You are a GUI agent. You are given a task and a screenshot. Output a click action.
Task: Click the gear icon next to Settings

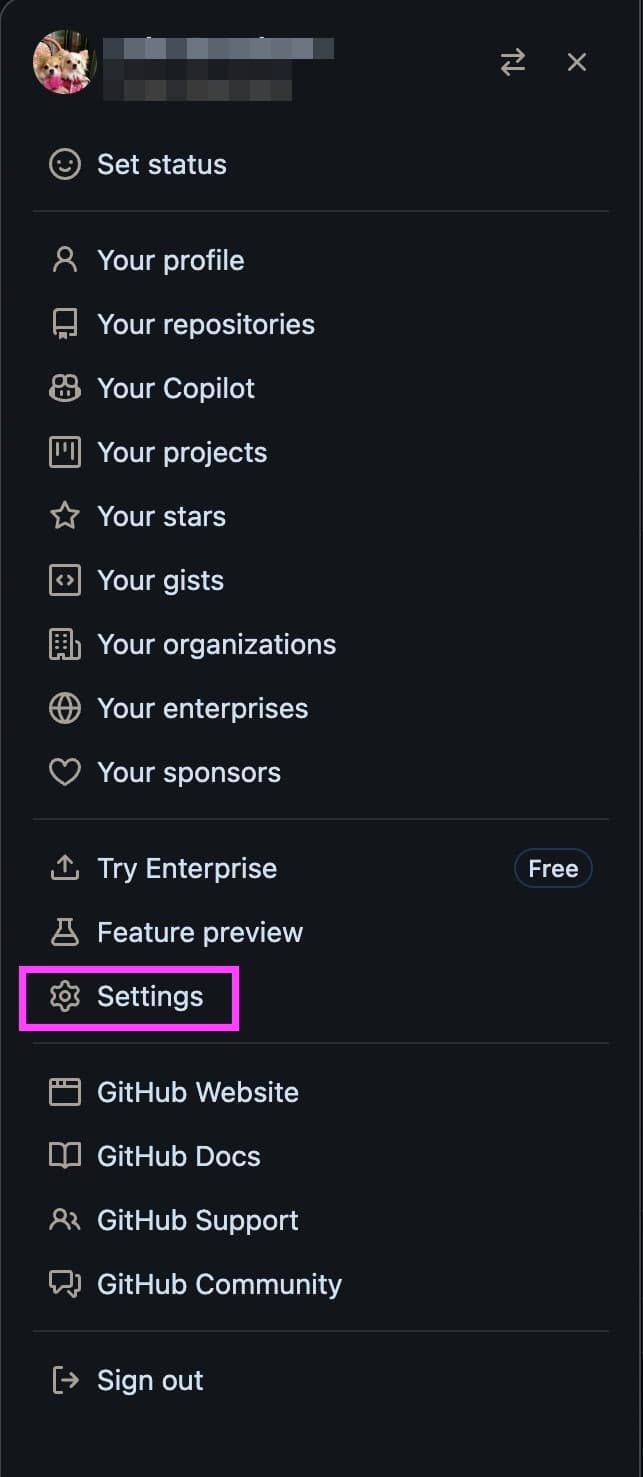point(64,996)
